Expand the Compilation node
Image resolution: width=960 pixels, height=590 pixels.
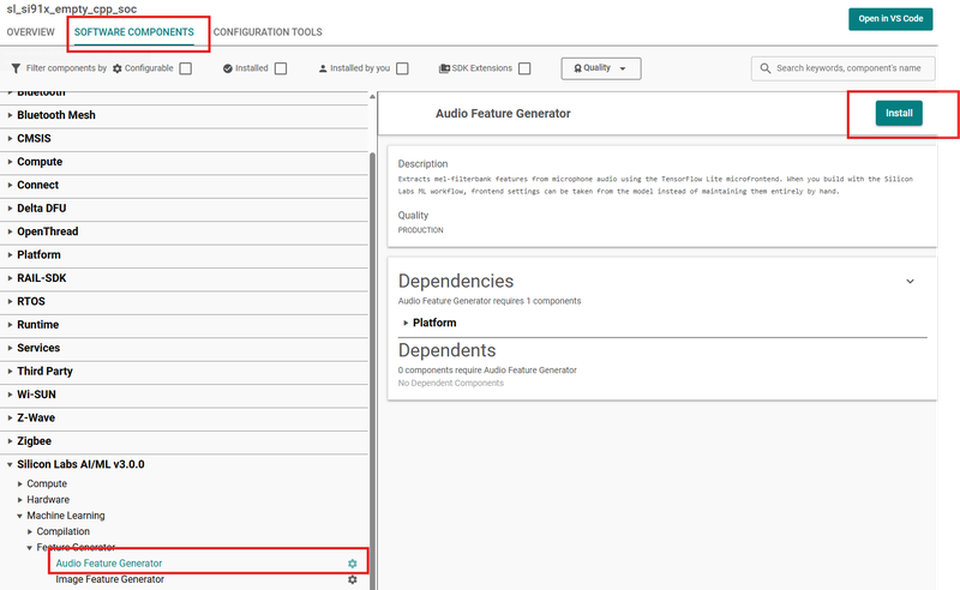coord(29,531)
